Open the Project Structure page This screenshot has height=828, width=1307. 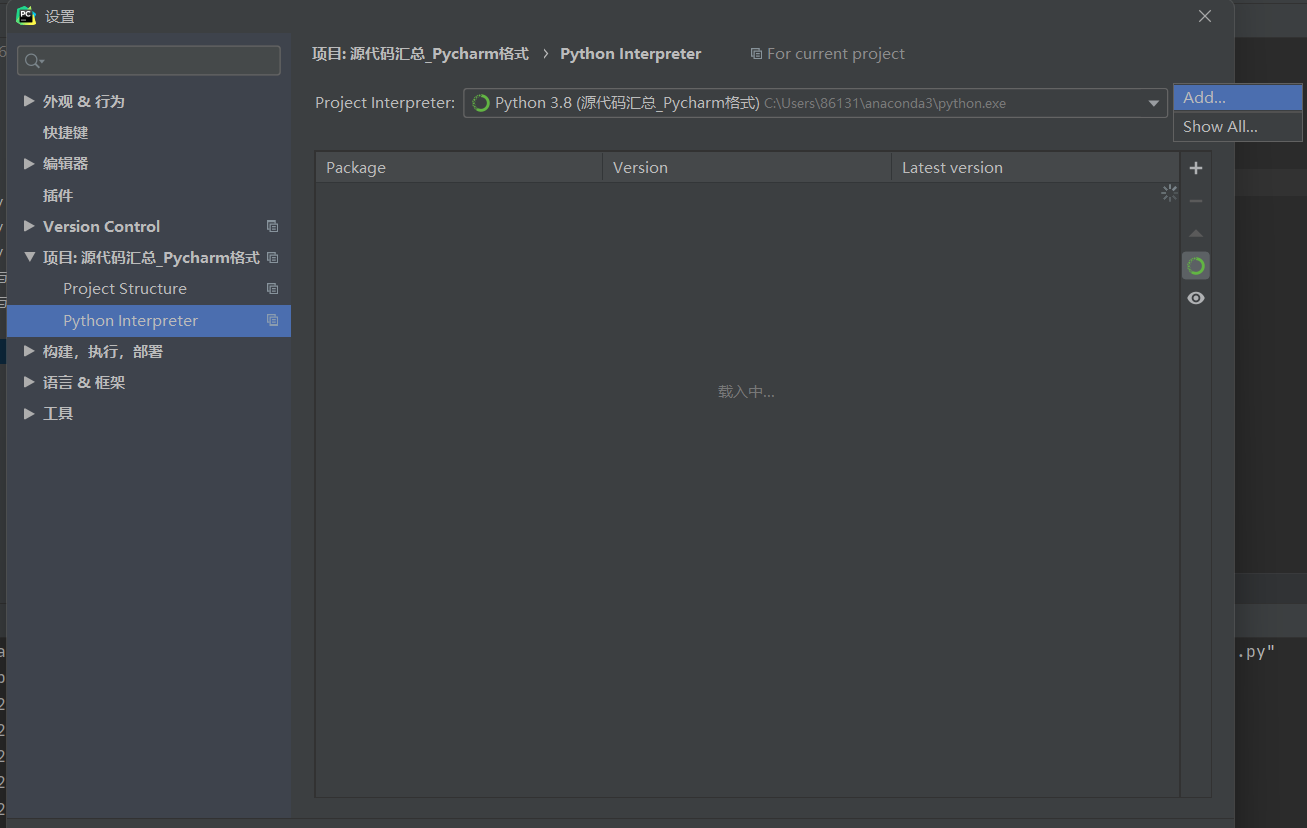tap(125, 288)
